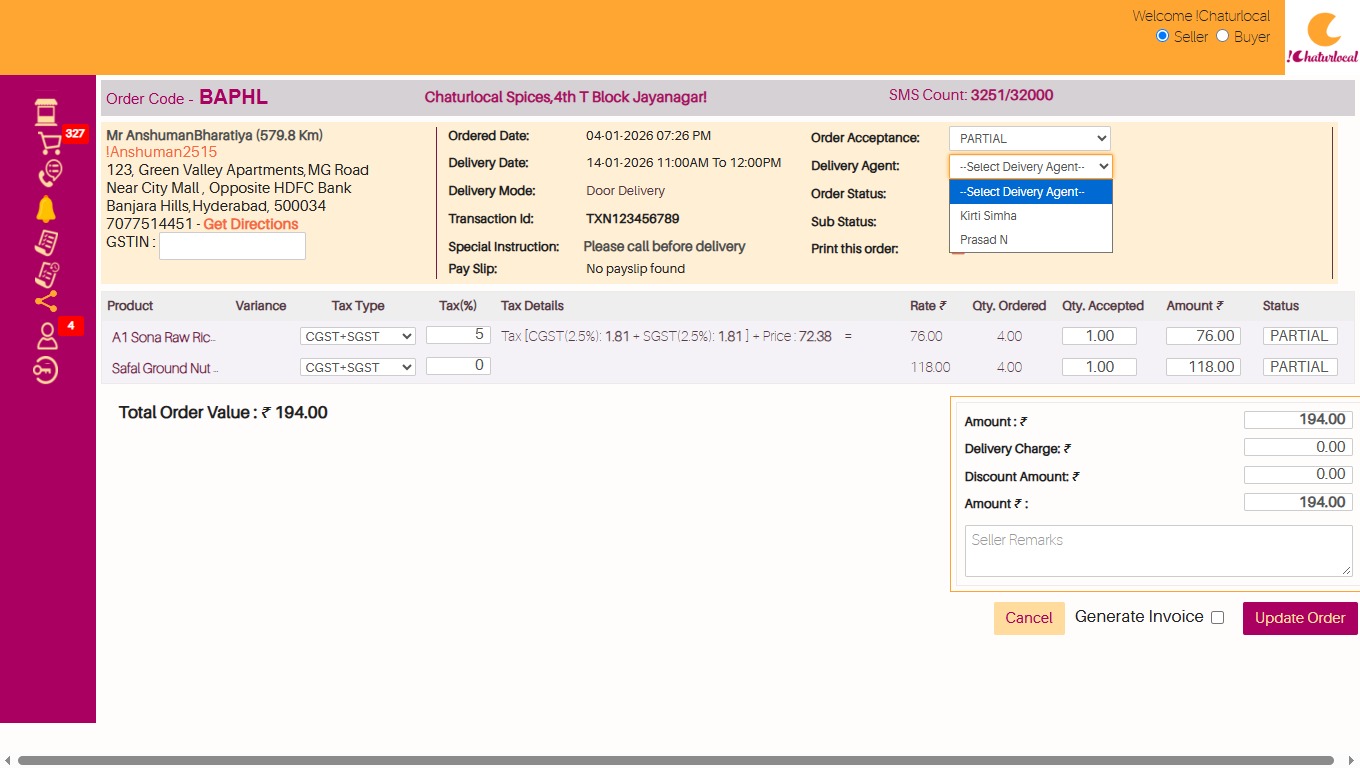Click the Amount field showing 118.00
The width and height of the screenshot is (1360, 768).
click(x=1203, y=367)
